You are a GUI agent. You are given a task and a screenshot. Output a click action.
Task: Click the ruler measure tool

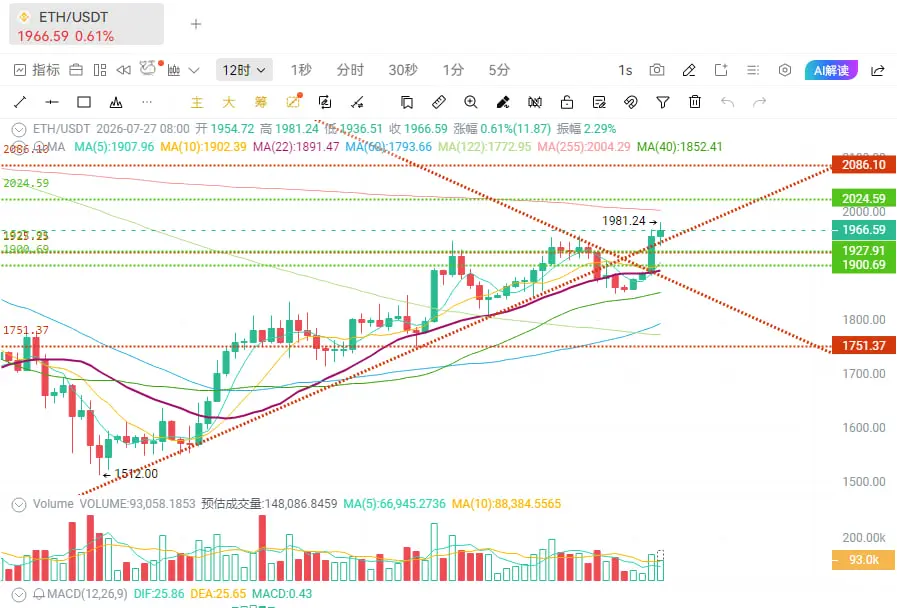(439, 102)
